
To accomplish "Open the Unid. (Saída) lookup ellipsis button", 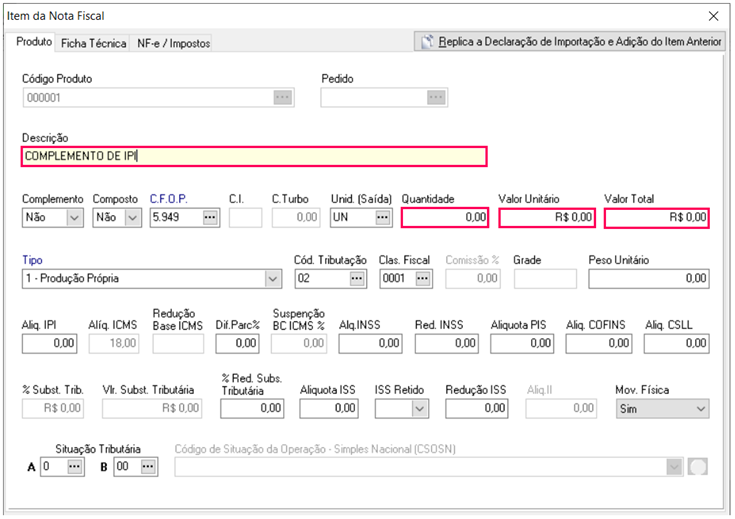I will click(383, 217).
